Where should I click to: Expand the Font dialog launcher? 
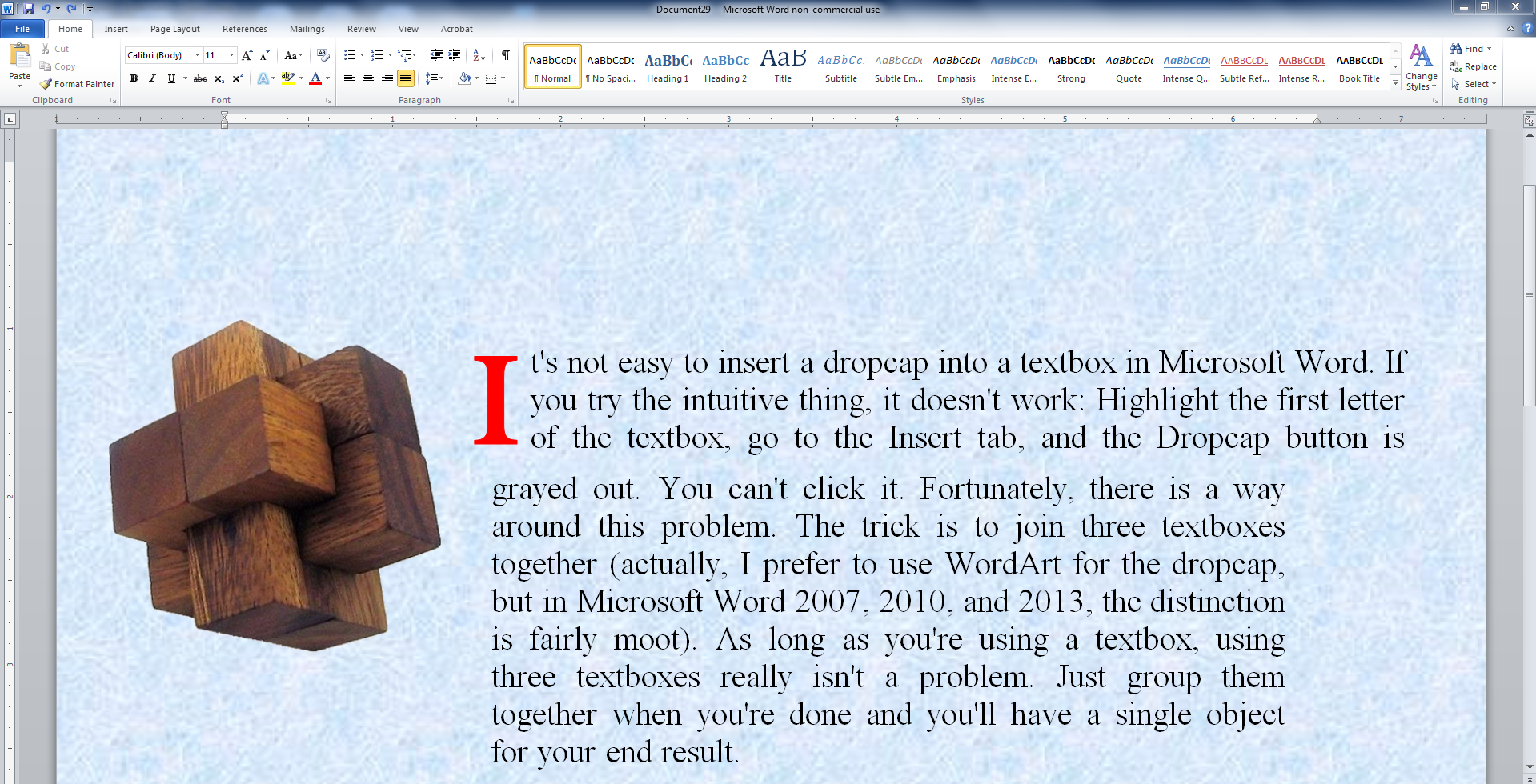pyautogui.click(x=328, y=101)
